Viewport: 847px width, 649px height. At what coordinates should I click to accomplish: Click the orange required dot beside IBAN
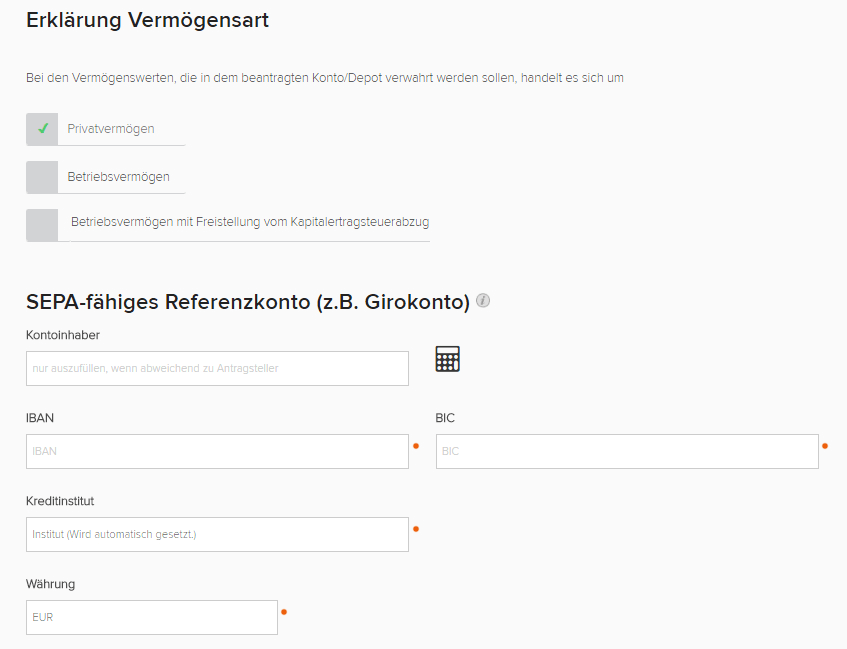416,445
